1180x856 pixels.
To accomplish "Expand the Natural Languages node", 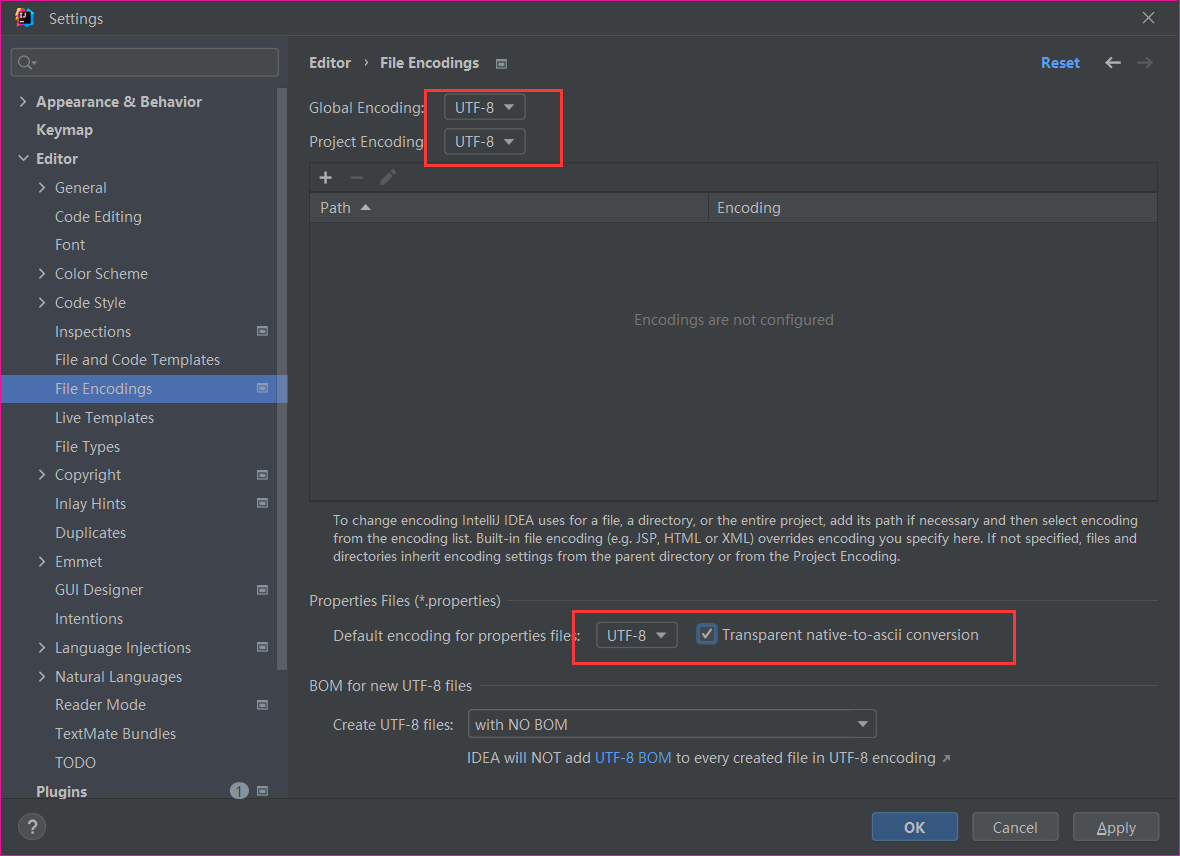I will click(42, 676).
